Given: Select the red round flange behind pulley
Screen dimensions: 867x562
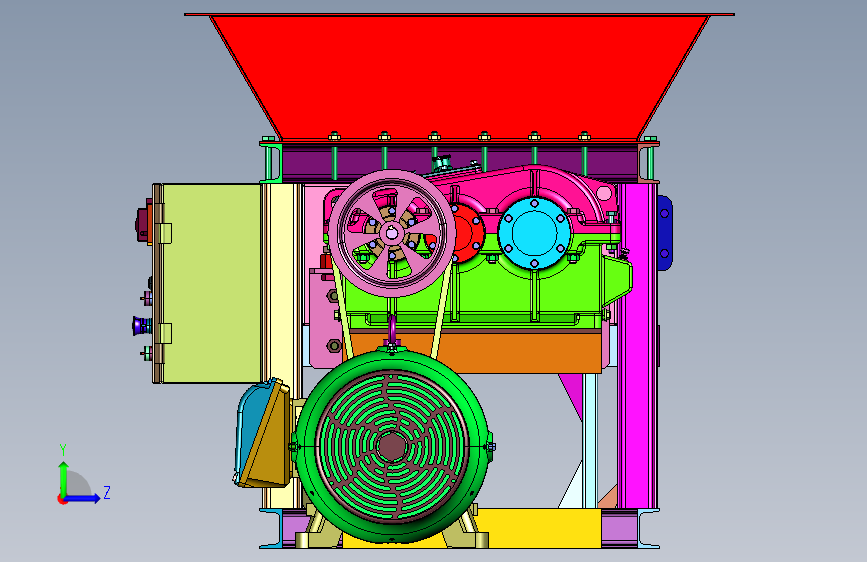Looking at the screenshot, I should 469,233.
